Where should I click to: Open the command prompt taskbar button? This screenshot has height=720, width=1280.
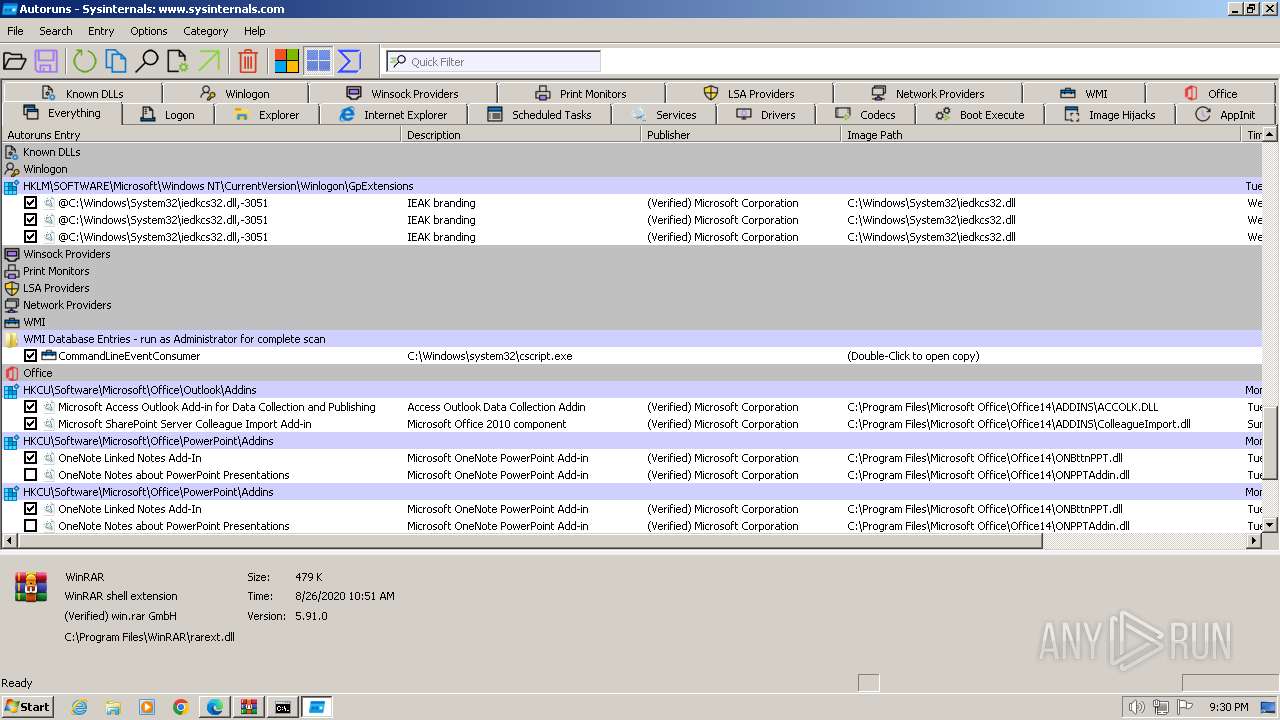283,707
